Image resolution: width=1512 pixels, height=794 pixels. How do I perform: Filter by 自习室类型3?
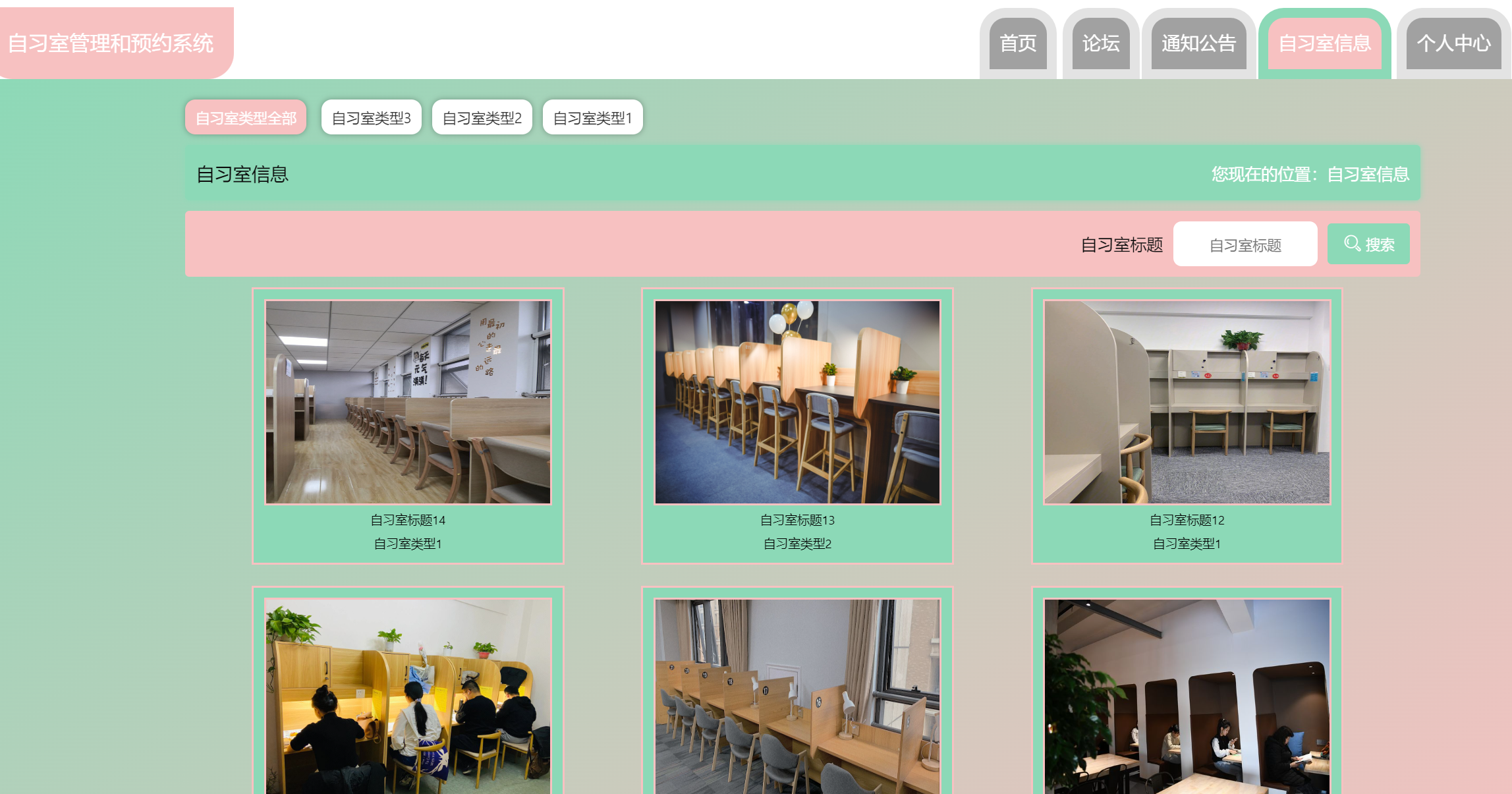[371, 118]
